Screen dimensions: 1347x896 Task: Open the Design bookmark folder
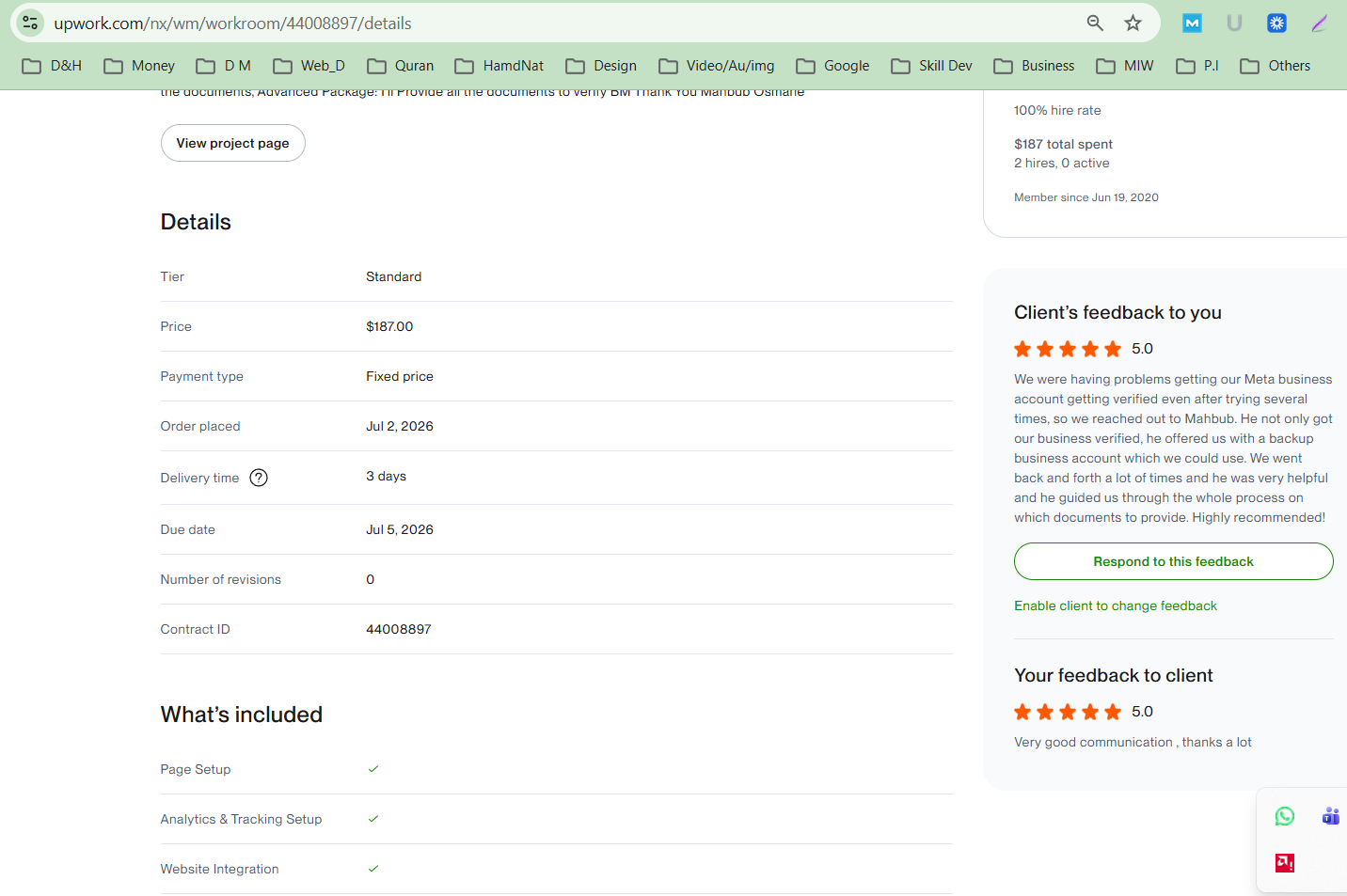tap(602, 66)
